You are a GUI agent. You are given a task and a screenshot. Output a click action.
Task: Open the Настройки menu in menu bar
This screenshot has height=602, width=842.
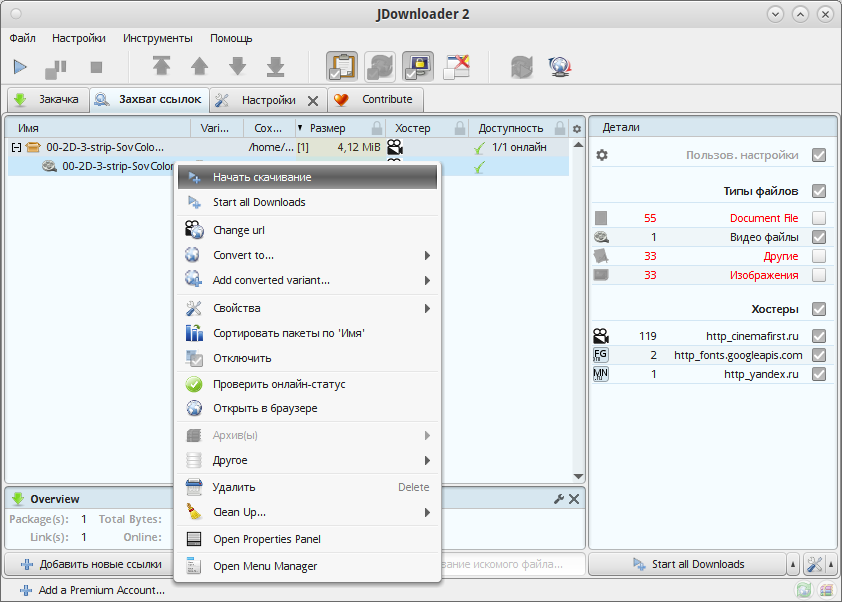click(x=78, y=38)
